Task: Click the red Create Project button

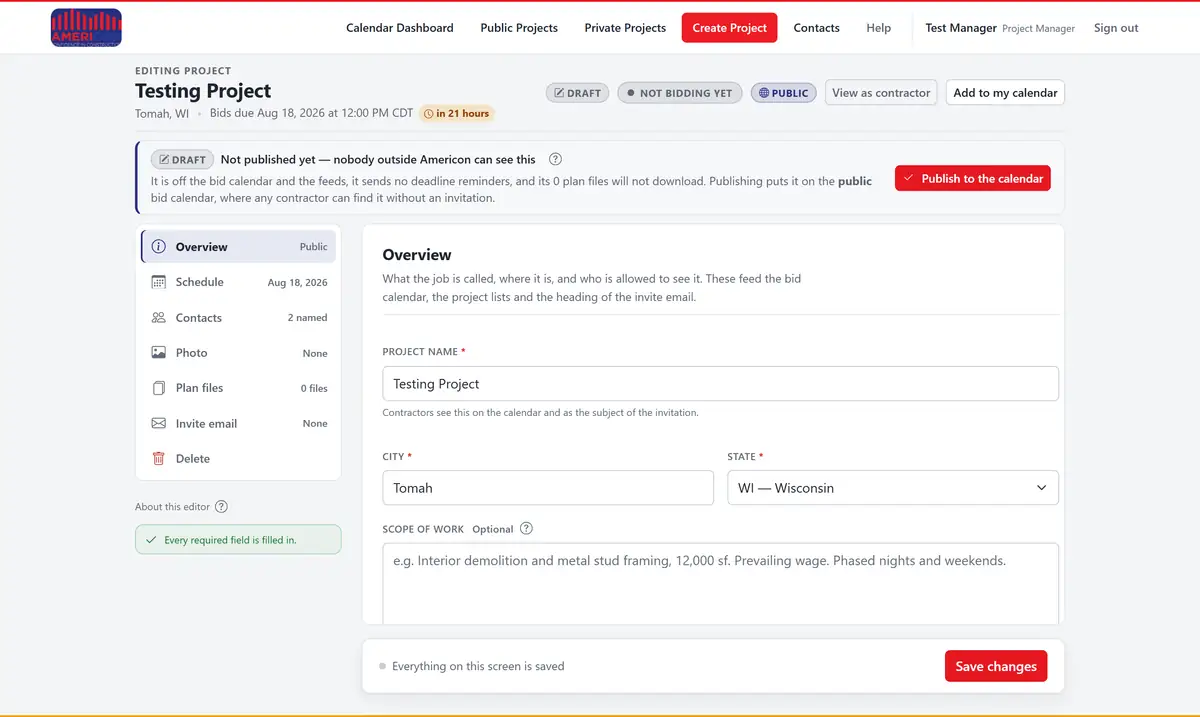Action: click(730, 28)
